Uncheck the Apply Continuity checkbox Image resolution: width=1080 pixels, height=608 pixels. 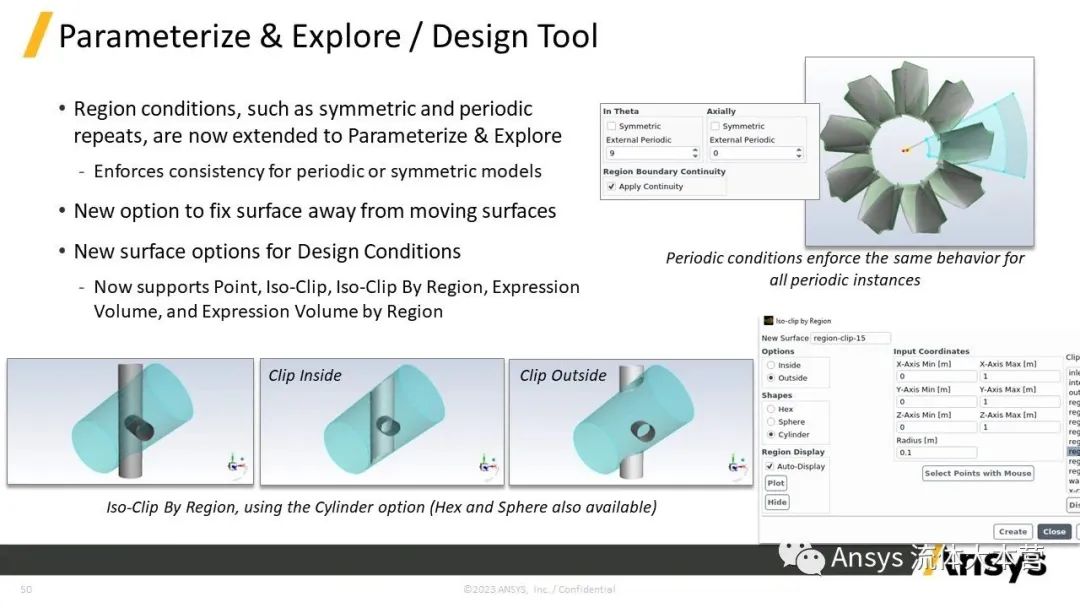click(612, 187)
